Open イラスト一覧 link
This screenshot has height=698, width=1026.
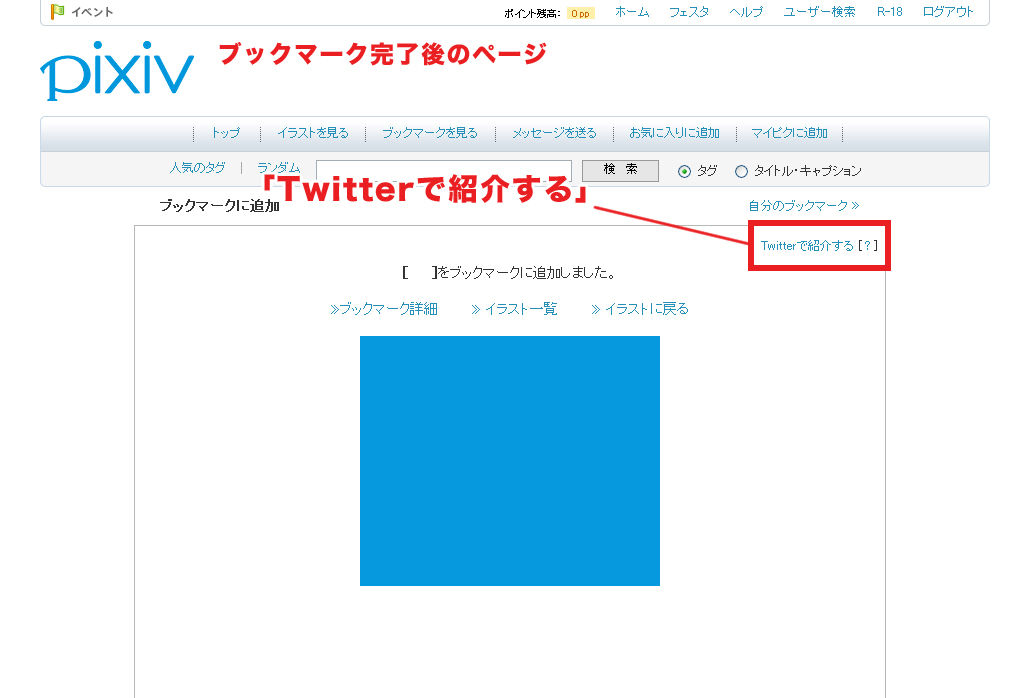pos(514,309)
